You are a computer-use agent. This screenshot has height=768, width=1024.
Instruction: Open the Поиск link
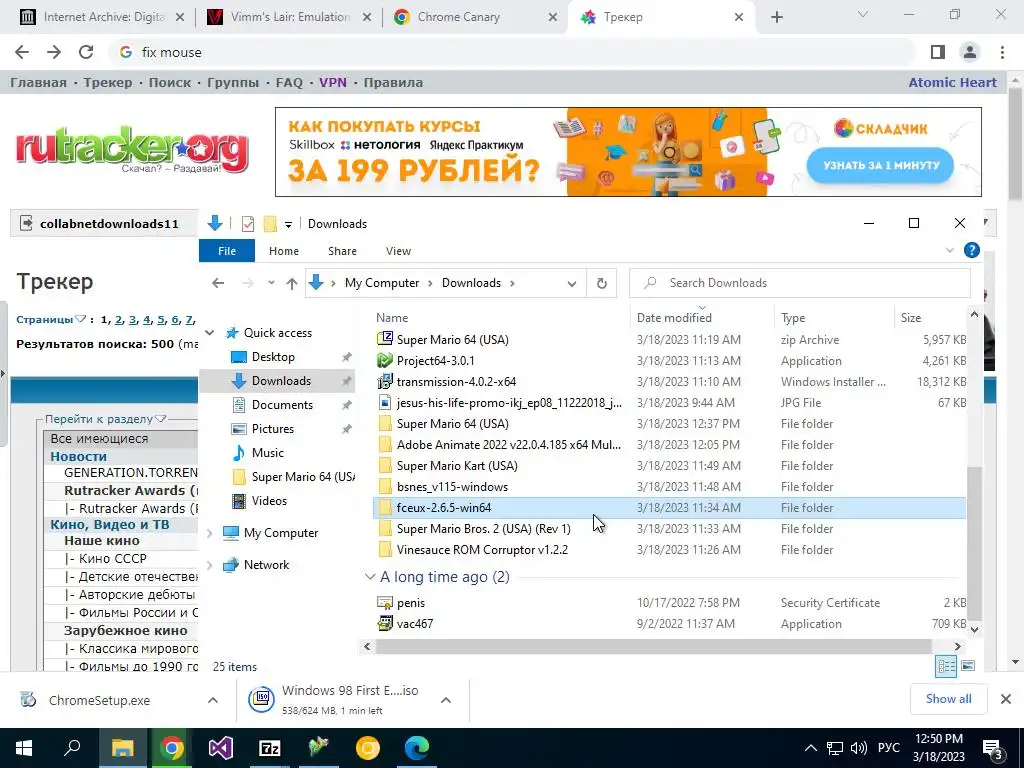[x=170, y=83]
